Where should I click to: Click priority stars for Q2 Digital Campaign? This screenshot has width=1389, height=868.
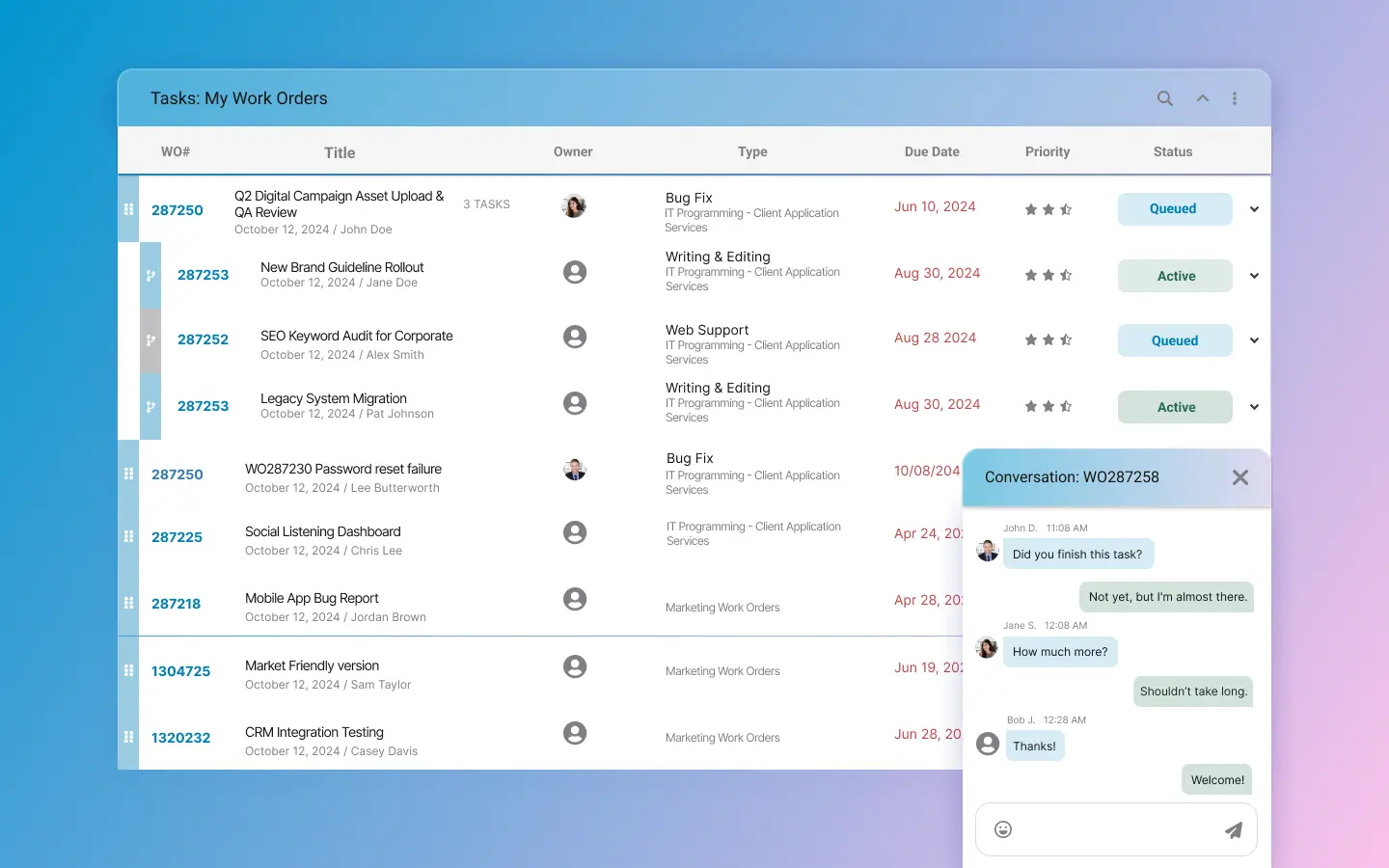1049,209
